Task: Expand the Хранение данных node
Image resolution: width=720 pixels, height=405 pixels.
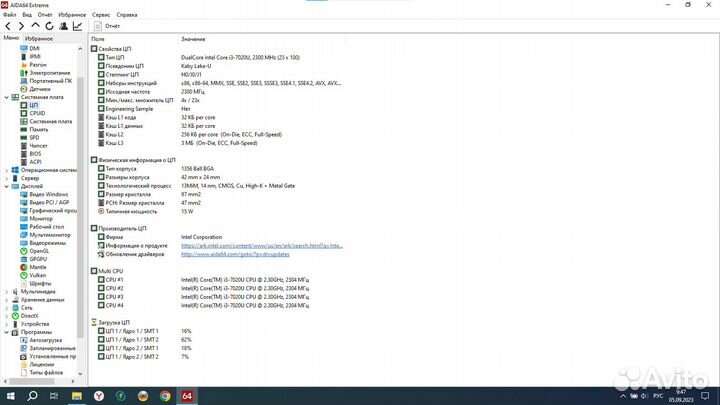Action: click(x=6, y=300)
